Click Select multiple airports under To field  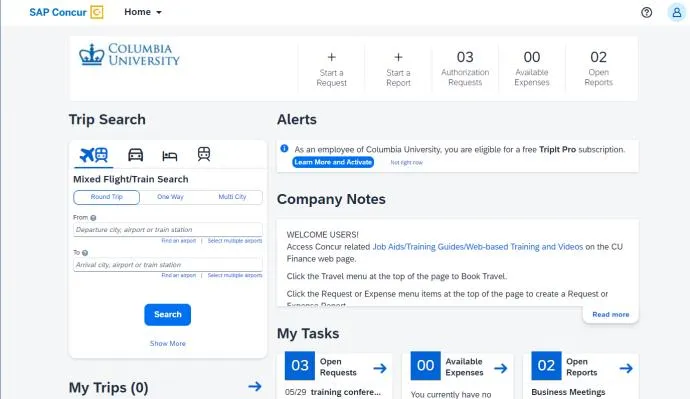(x=235, y=275)
